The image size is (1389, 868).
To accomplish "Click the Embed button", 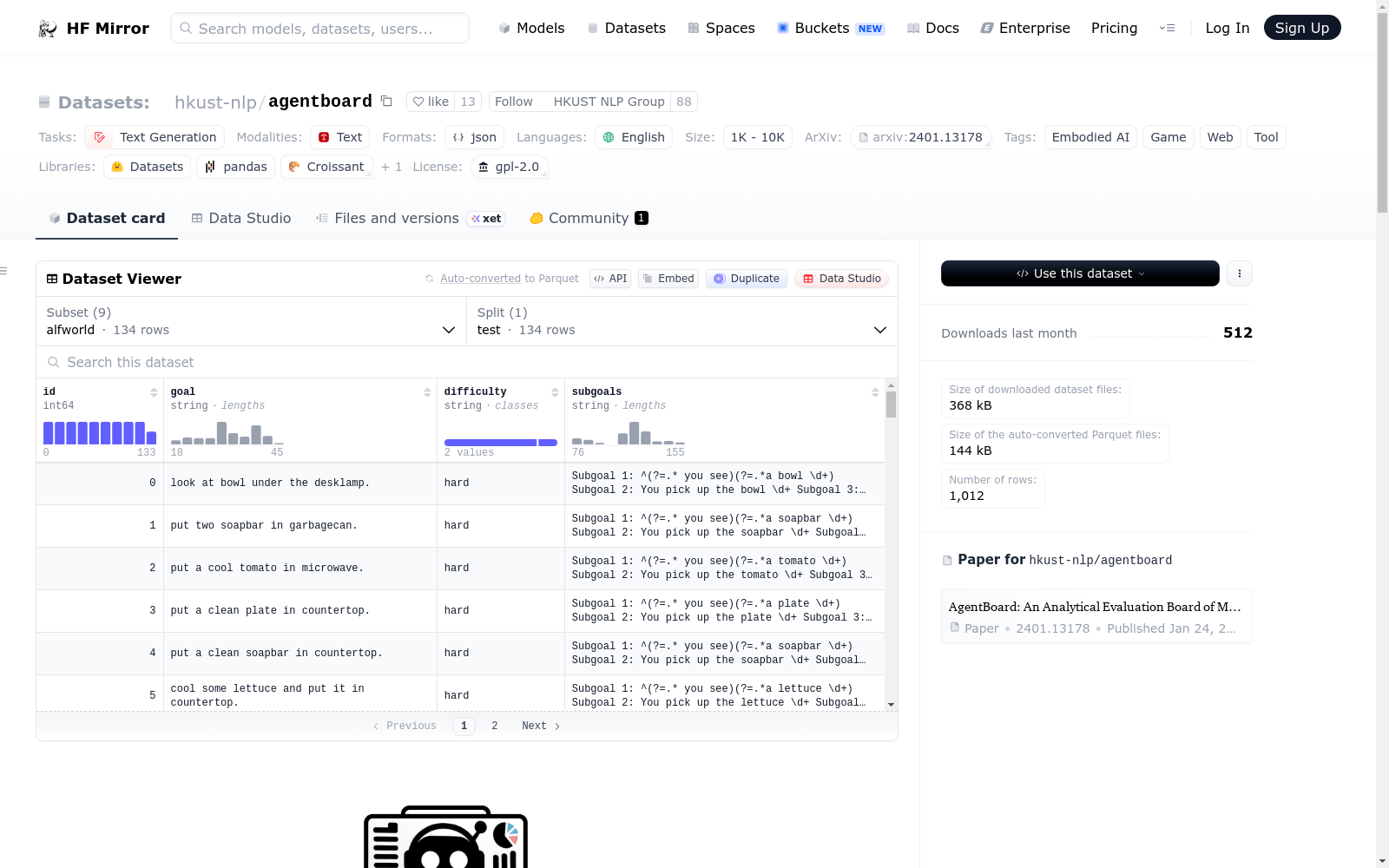I will (x=668, y=279).
